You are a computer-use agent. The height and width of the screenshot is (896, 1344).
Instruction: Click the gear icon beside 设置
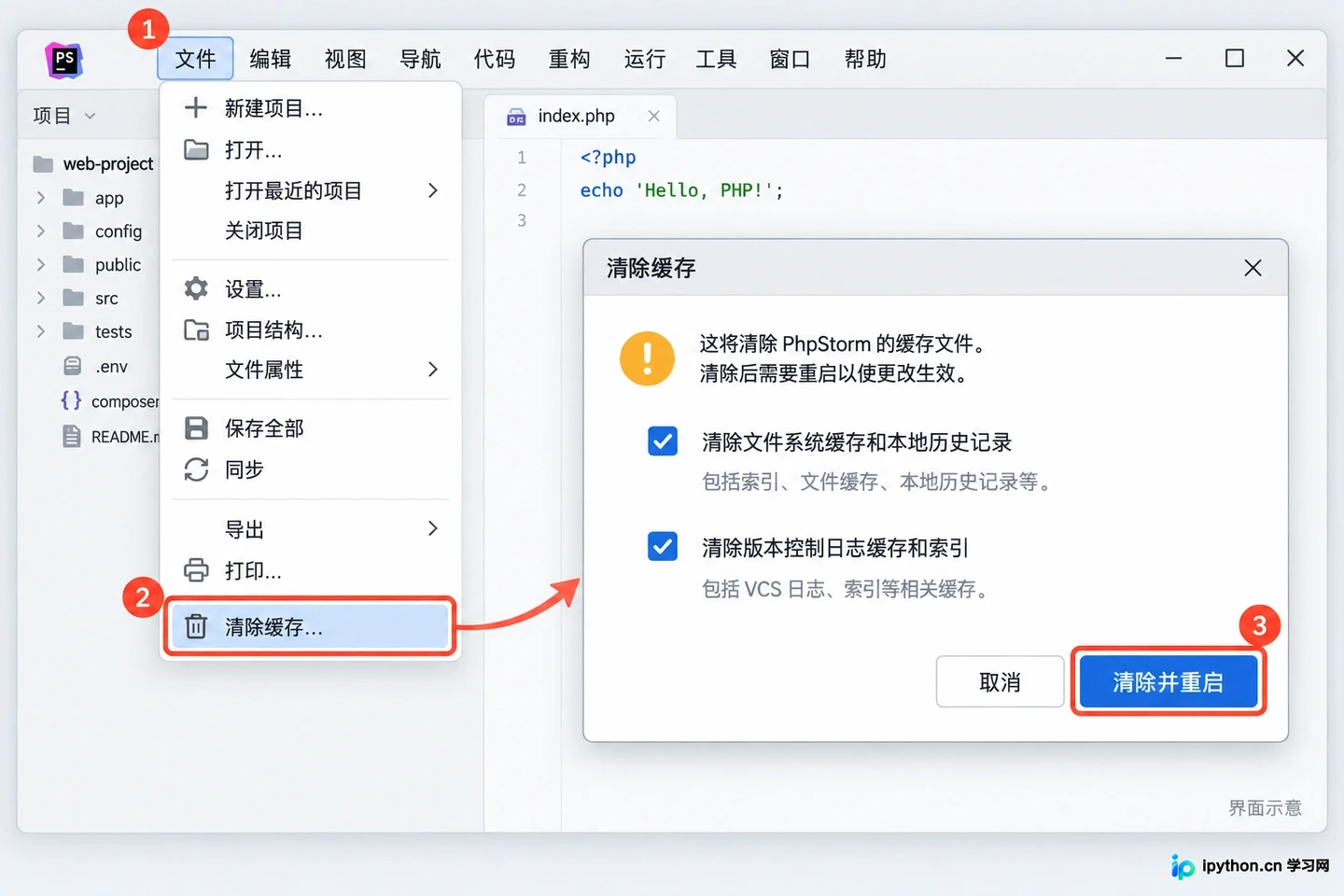pyautogui.click(x=196, y=288)
